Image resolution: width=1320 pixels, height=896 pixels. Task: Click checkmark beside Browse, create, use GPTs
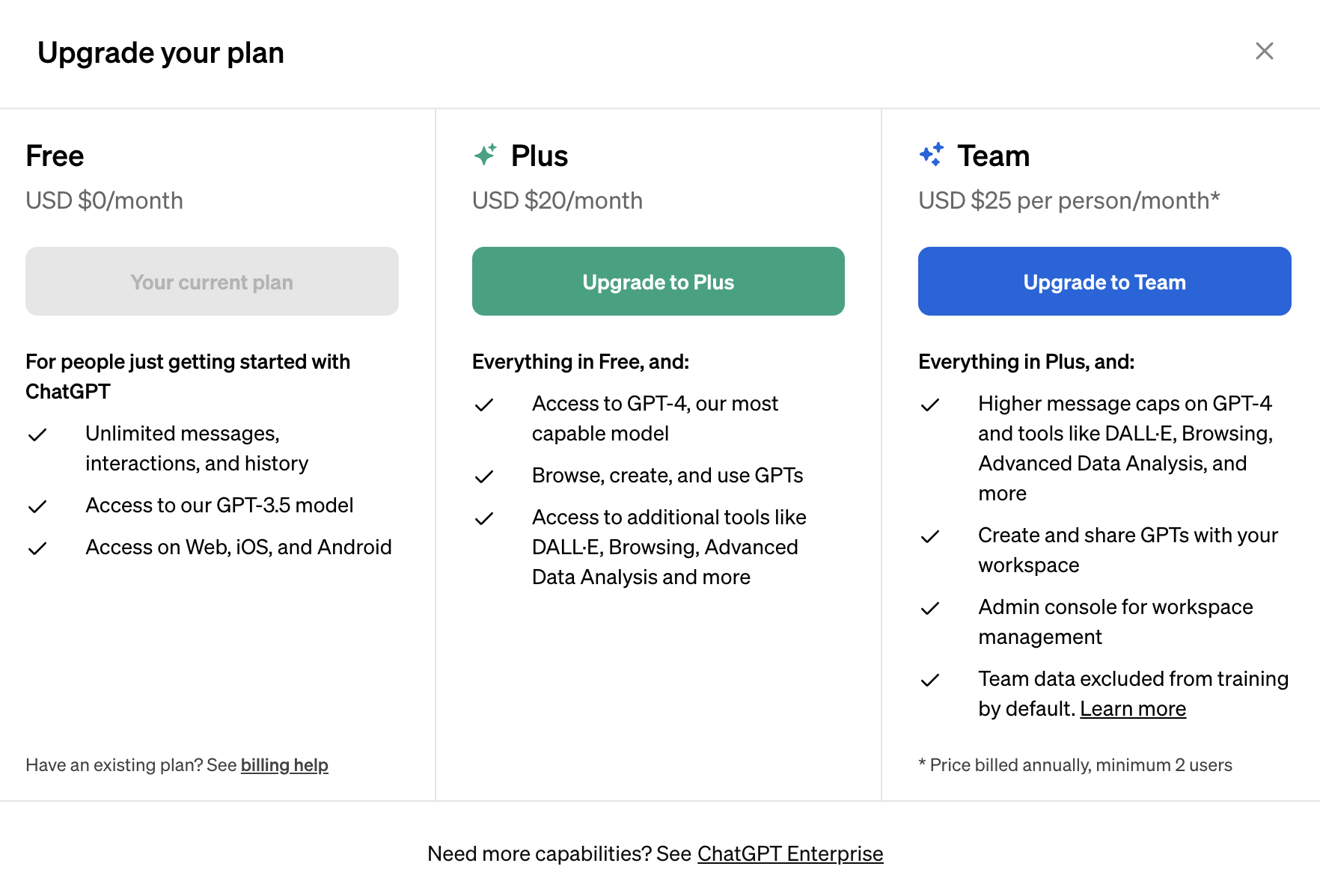484,476
